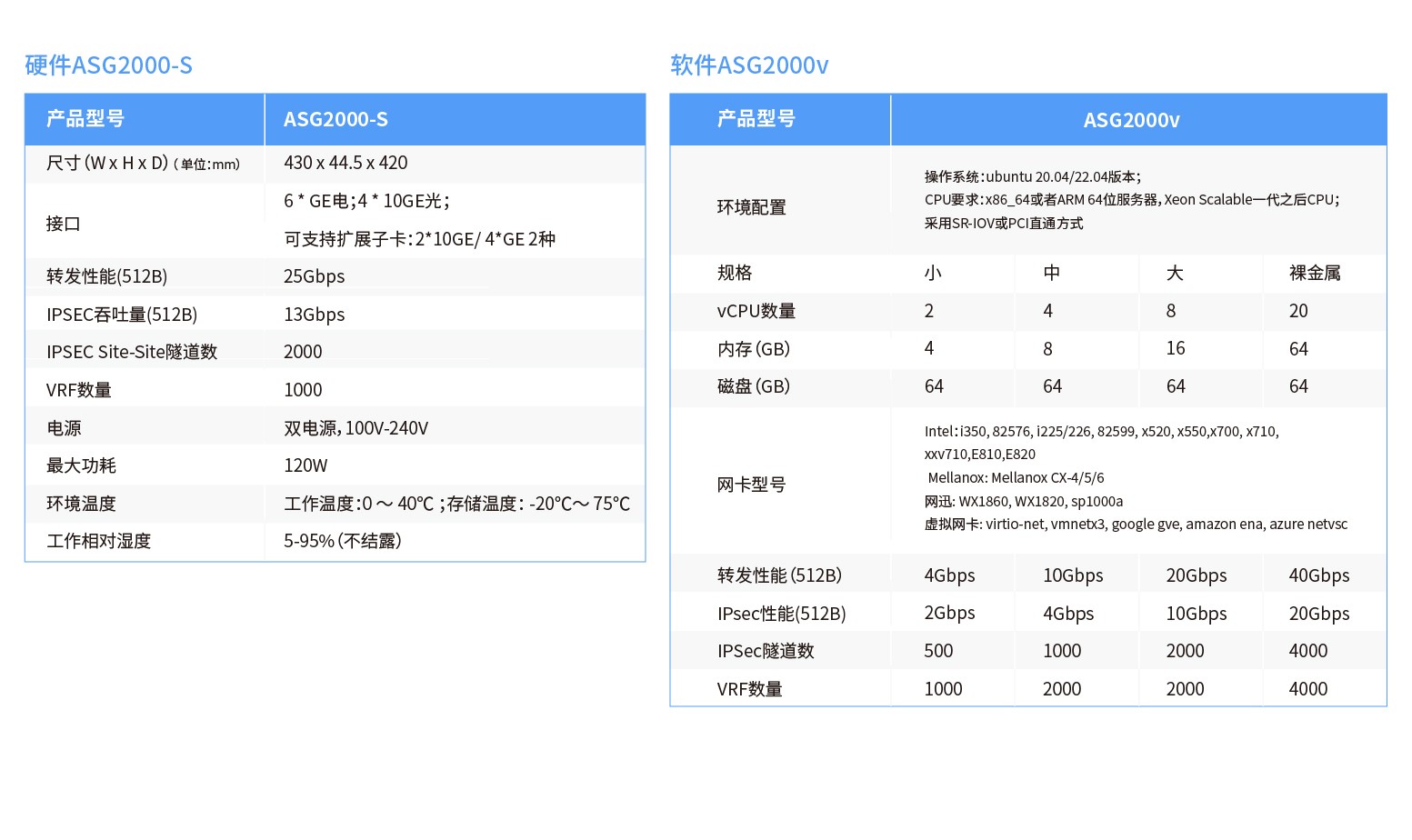Select the line '网迅: WX1860, WX1820, sp1000a'
Viewport: 1412px width, 840px height.
tap(1024, 501)
